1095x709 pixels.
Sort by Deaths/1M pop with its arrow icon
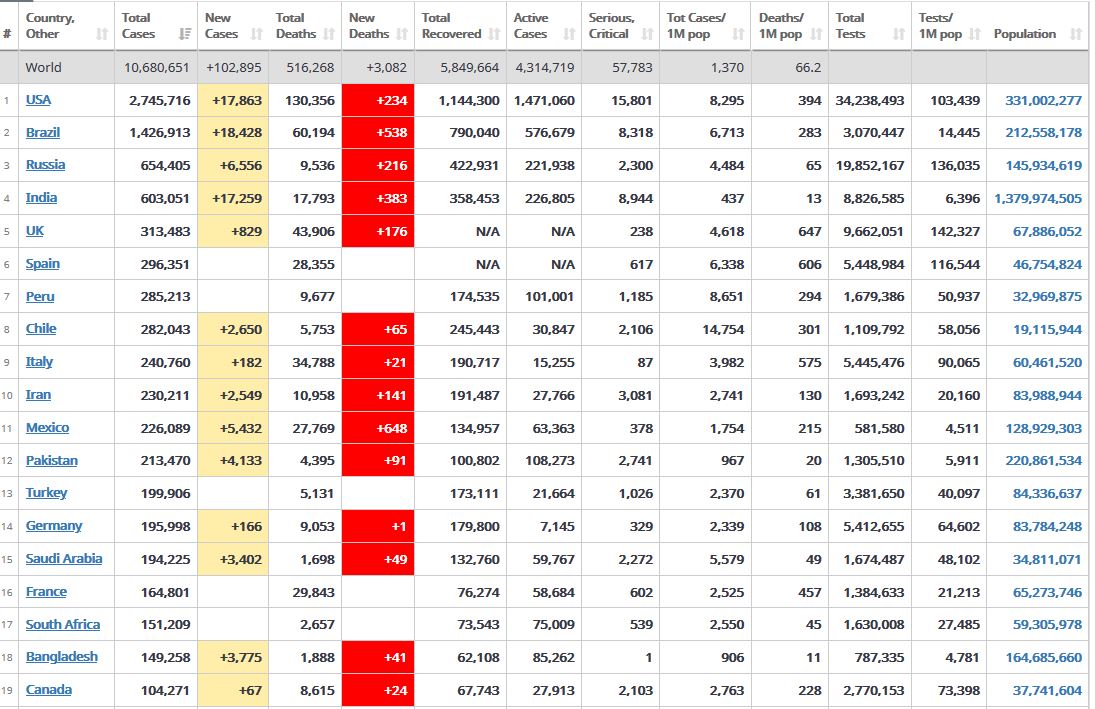(x=816, y=34)
